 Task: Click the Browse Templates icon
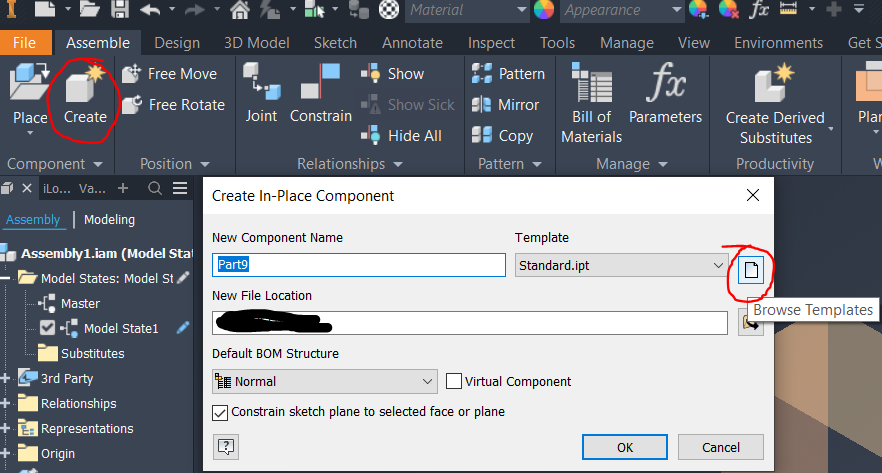point(750,268)
